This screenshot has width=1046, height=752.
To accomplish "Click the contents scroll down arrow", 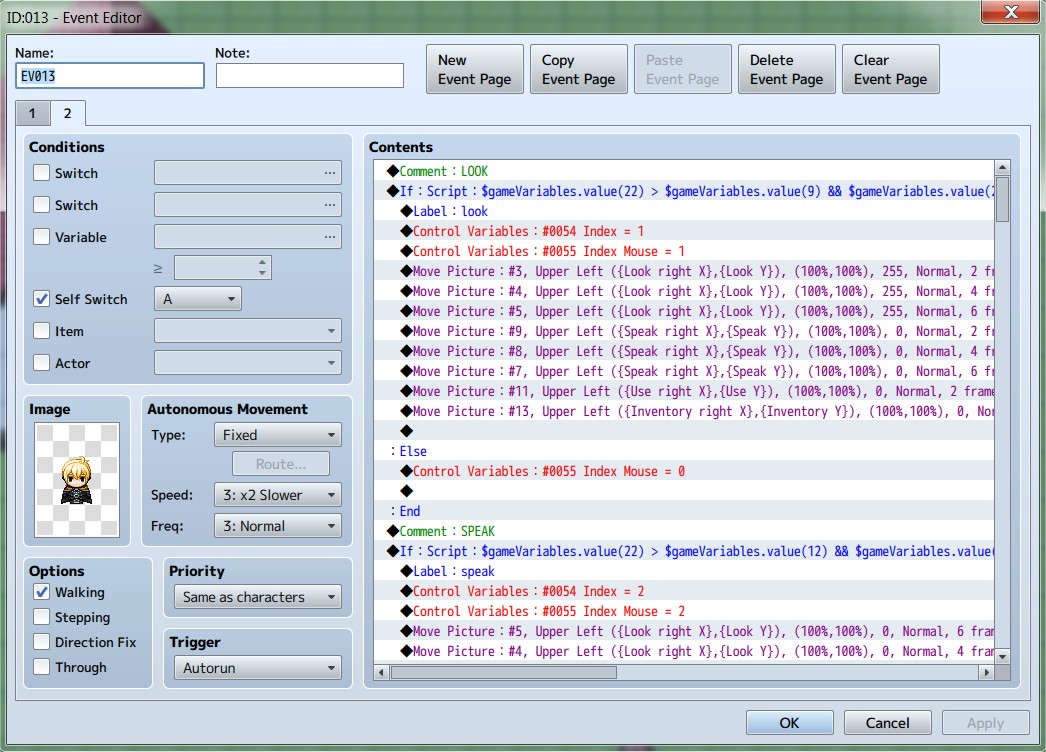I will [x=1002, y=657].
